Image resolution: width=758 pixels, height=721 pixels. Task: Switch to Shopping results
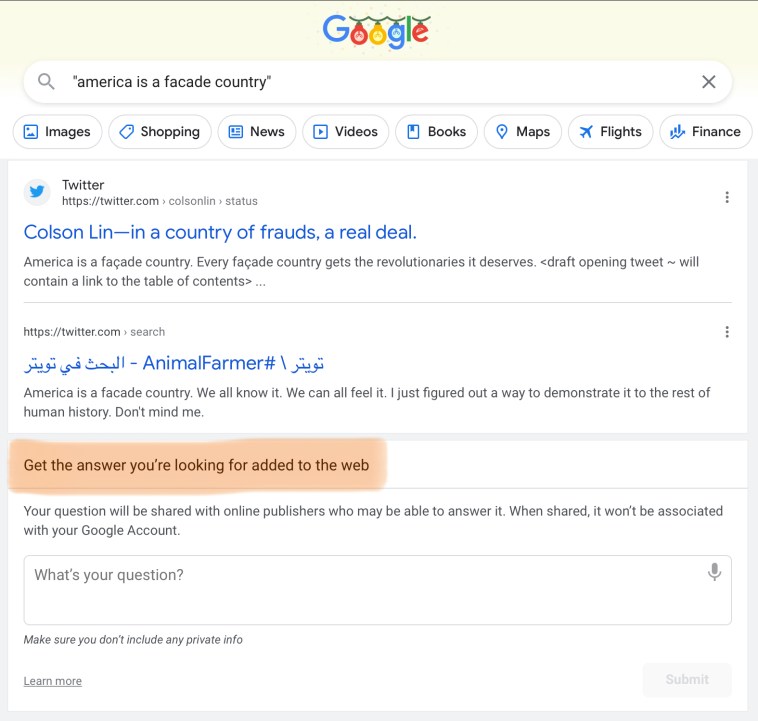[x=159, y=132]
